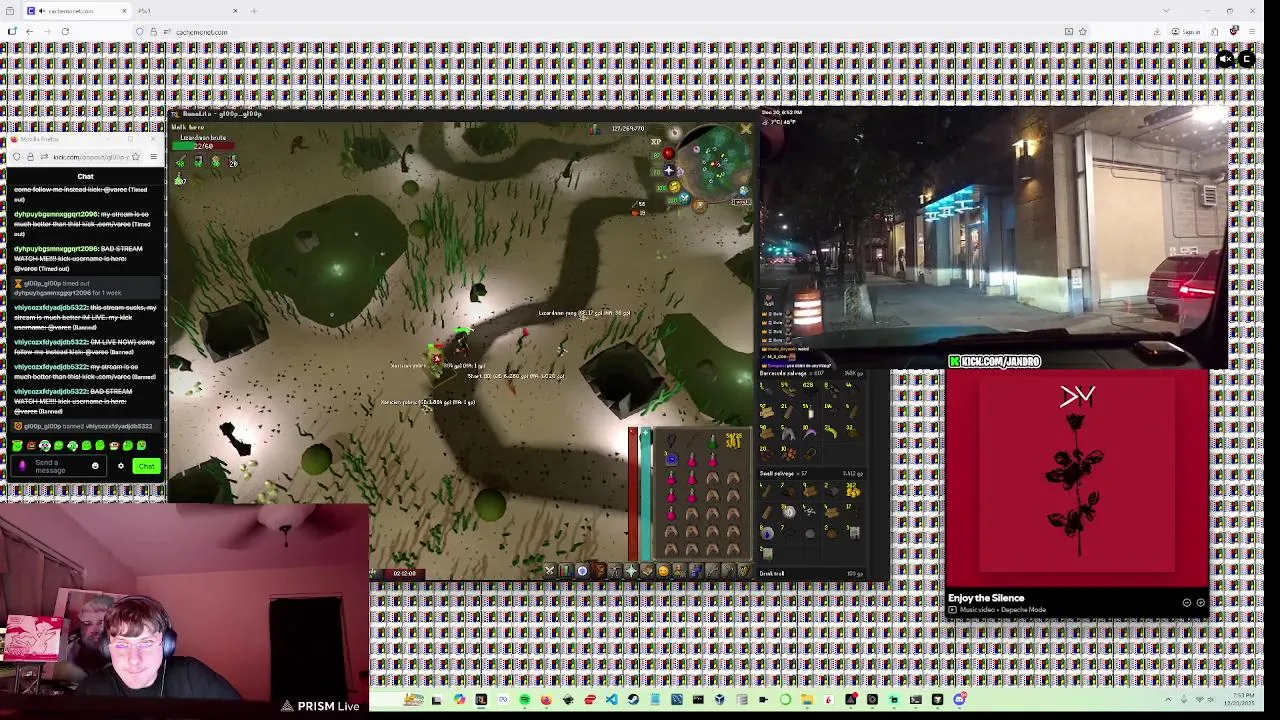
Task: Toggle XP drops button near minimap
Action: coord(656,142)
